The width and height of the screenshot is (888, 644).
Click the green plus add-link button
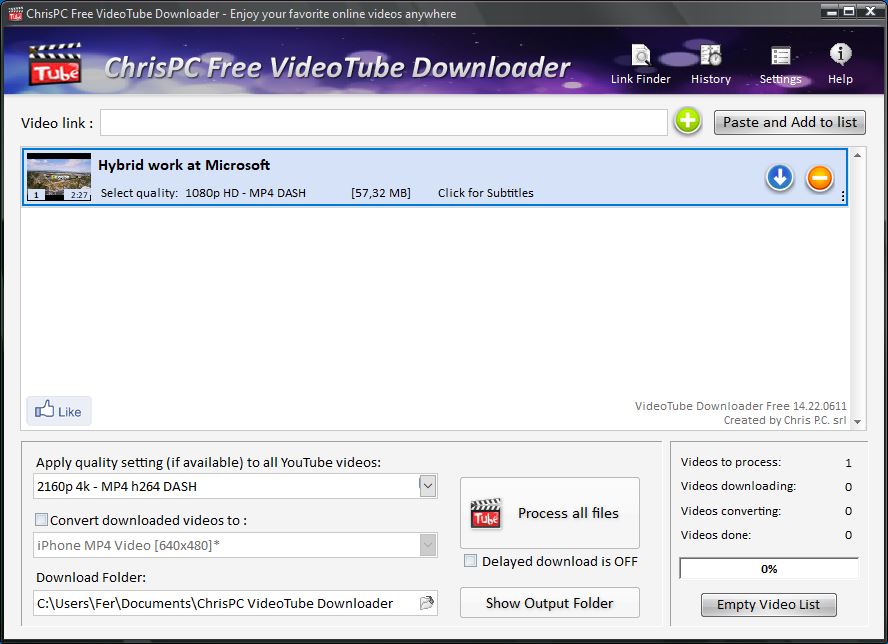[688, 121]
